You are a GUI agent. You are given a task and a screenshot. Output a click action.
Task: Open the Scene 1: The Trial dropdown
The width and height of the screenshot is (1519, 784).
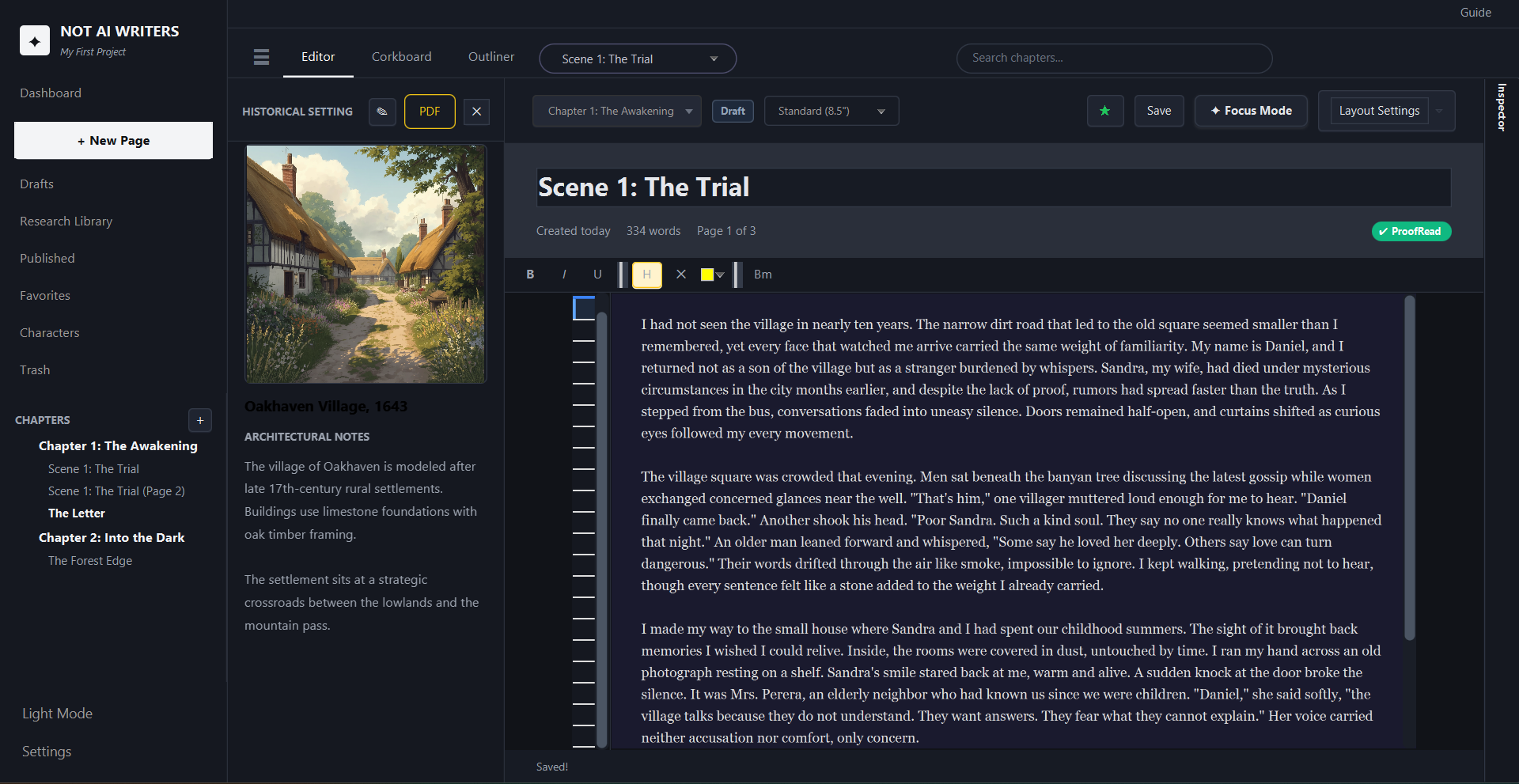coord(638,59)
